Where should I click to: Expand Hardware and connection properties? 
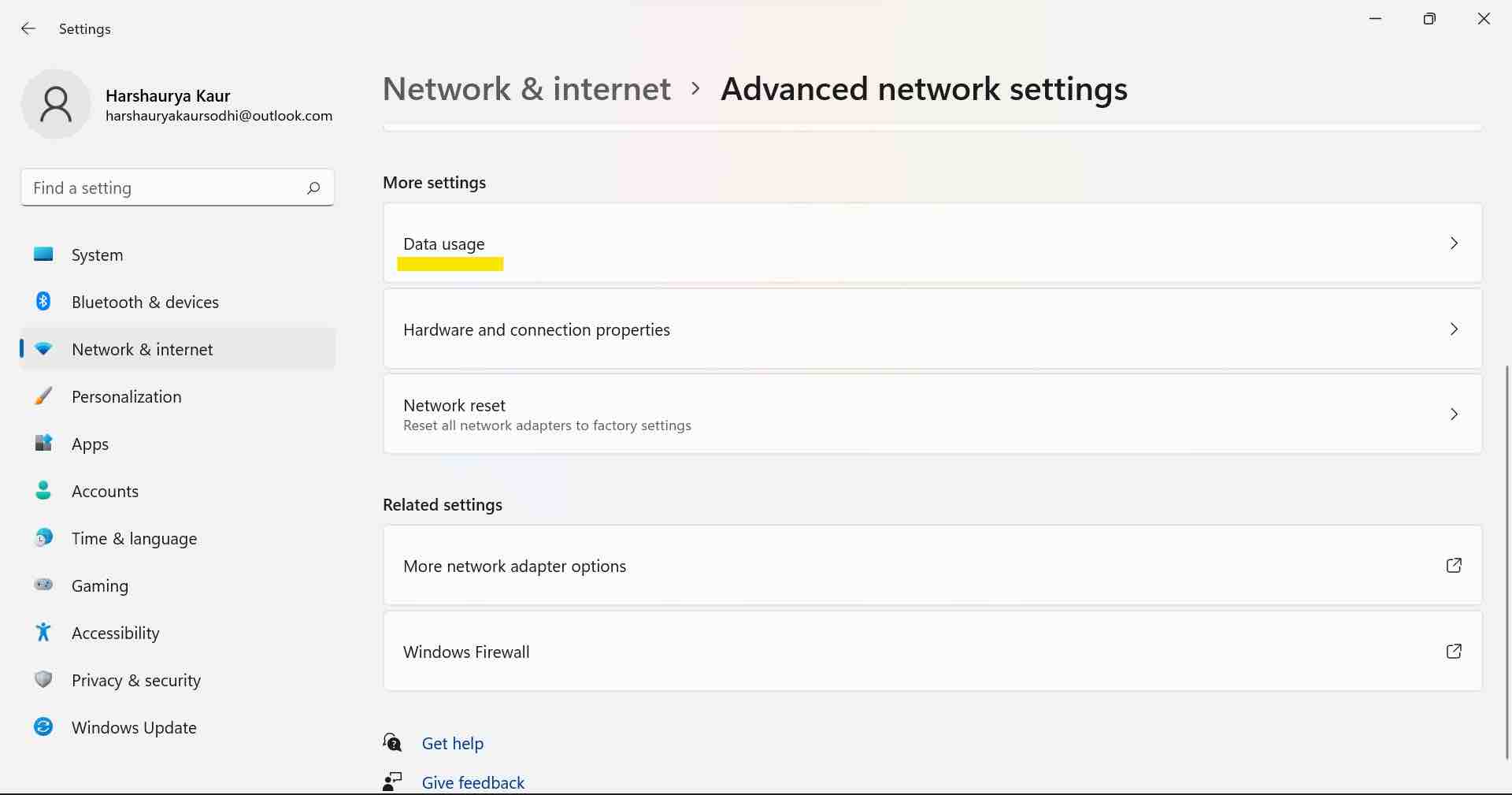tap(929, 329)
